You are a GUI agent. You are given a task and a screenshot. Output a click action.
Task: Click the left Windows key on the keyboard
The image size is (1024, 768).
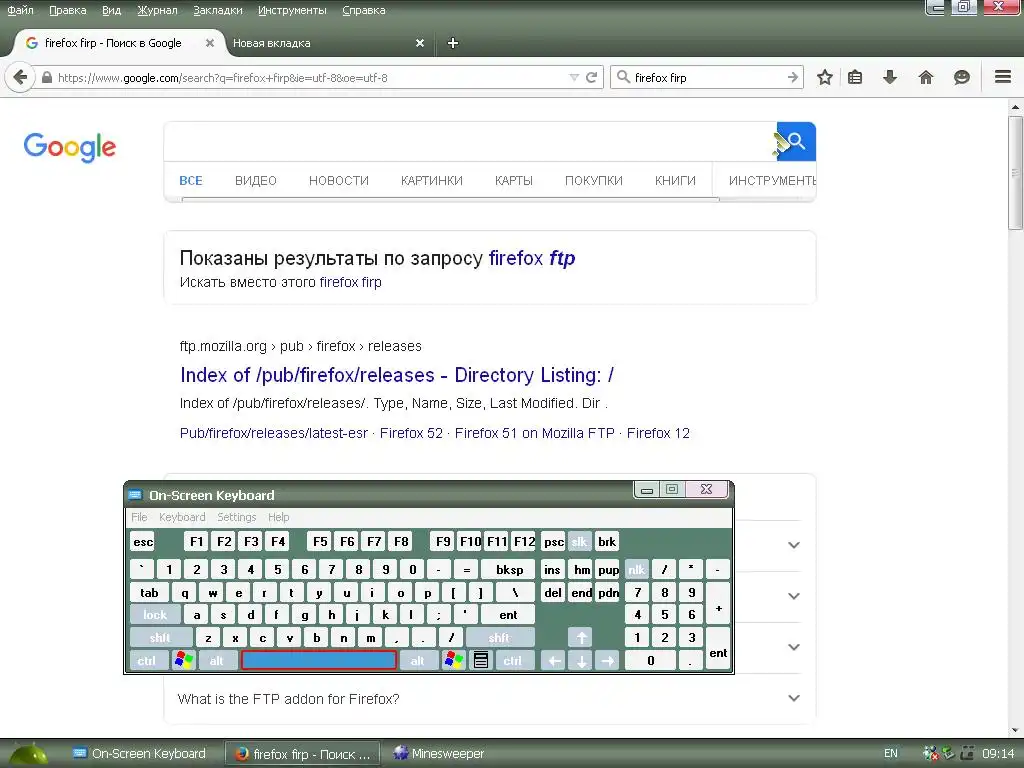click(x=184, y=660)
